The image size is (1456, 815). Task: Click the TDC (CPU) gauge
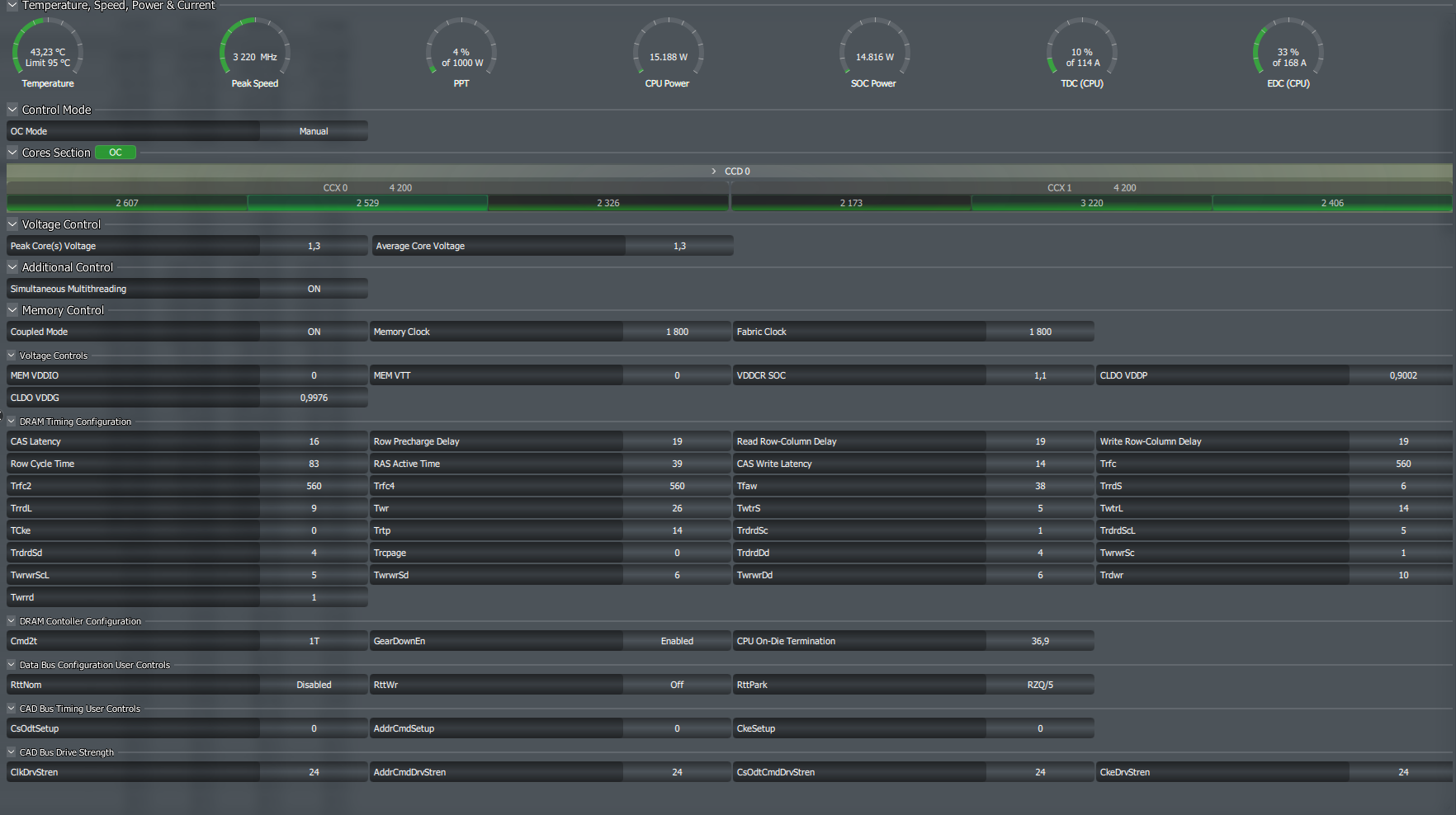[1082, 51]
